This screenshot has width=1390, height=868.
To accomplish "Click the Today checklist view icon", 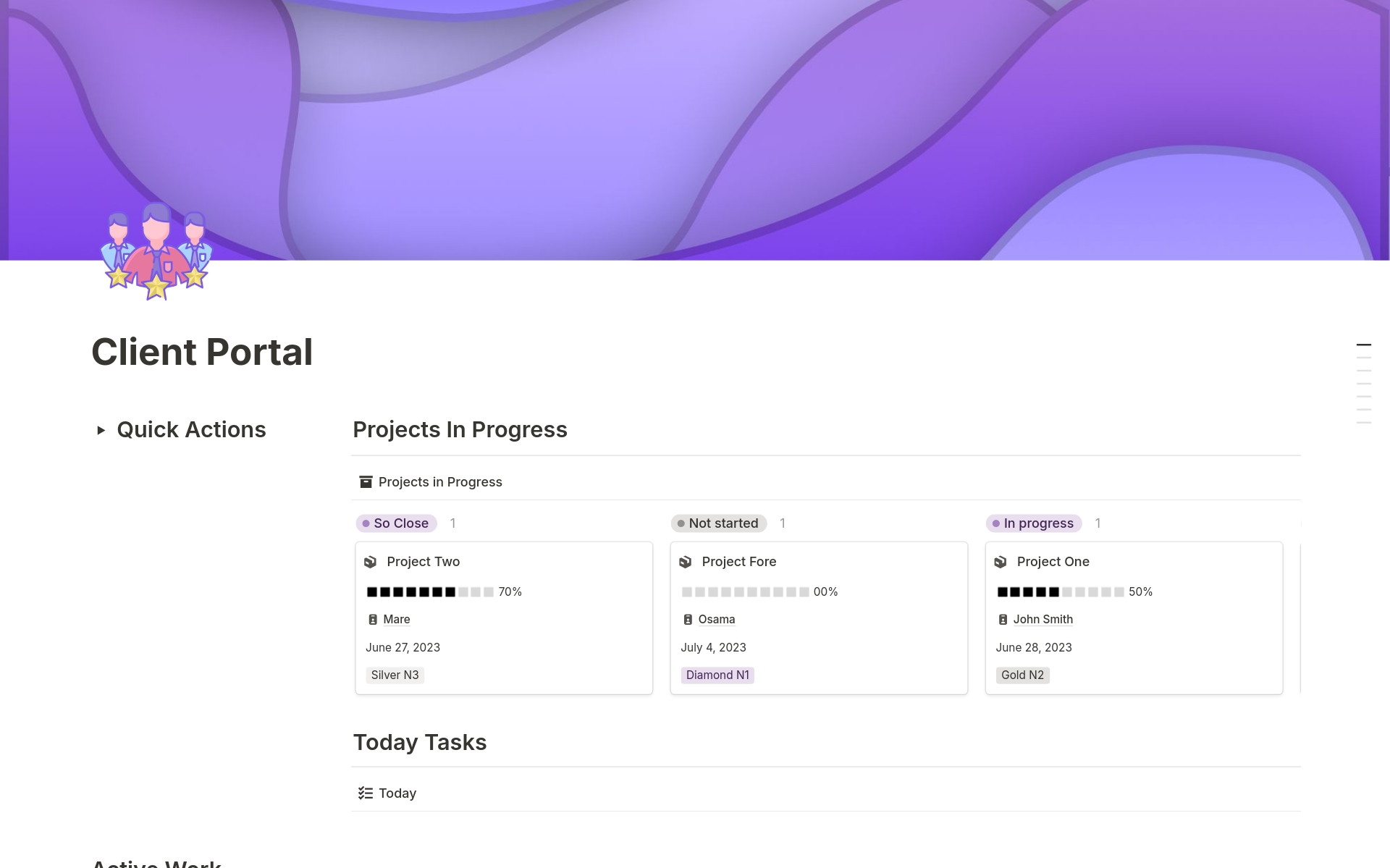I will [x=366, y=793].
